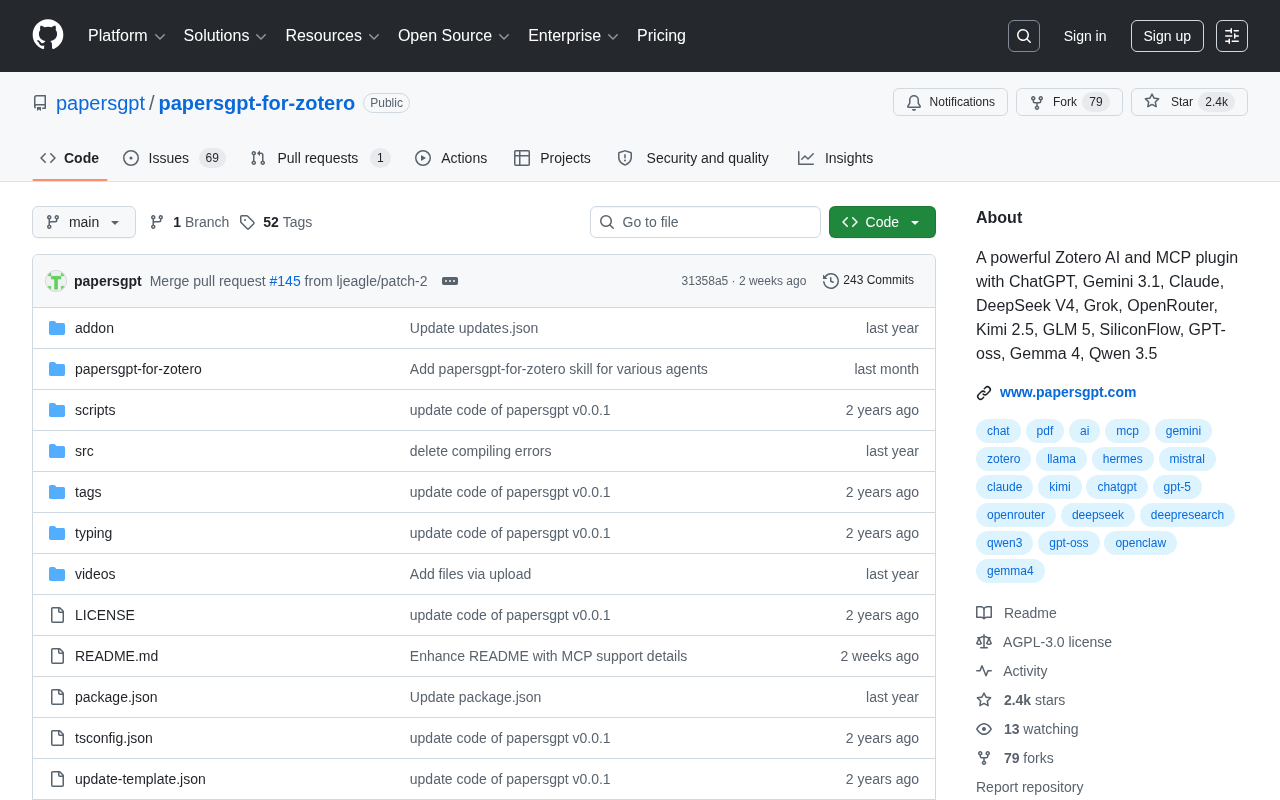The image size is (1280, 800).
Task: Open the typing folder
Action: tap(93, 533)
